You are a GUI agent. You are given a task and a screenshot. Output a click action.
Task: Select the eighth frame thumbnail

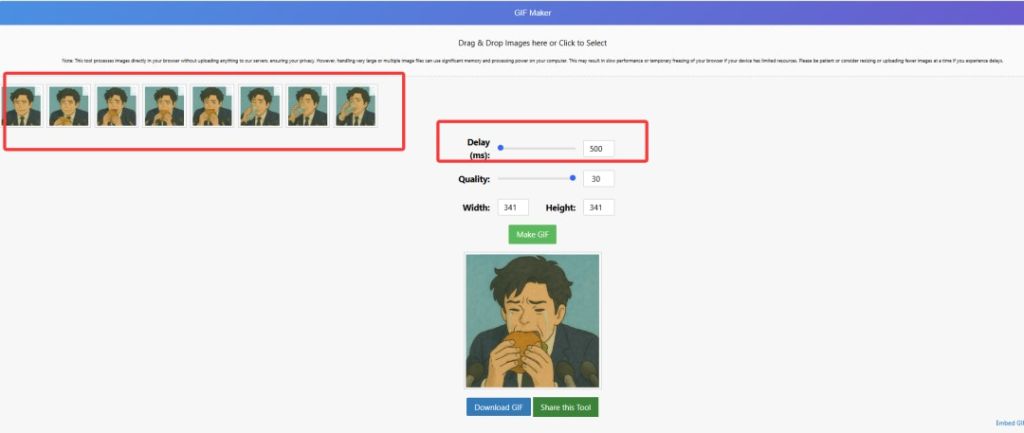355,105
